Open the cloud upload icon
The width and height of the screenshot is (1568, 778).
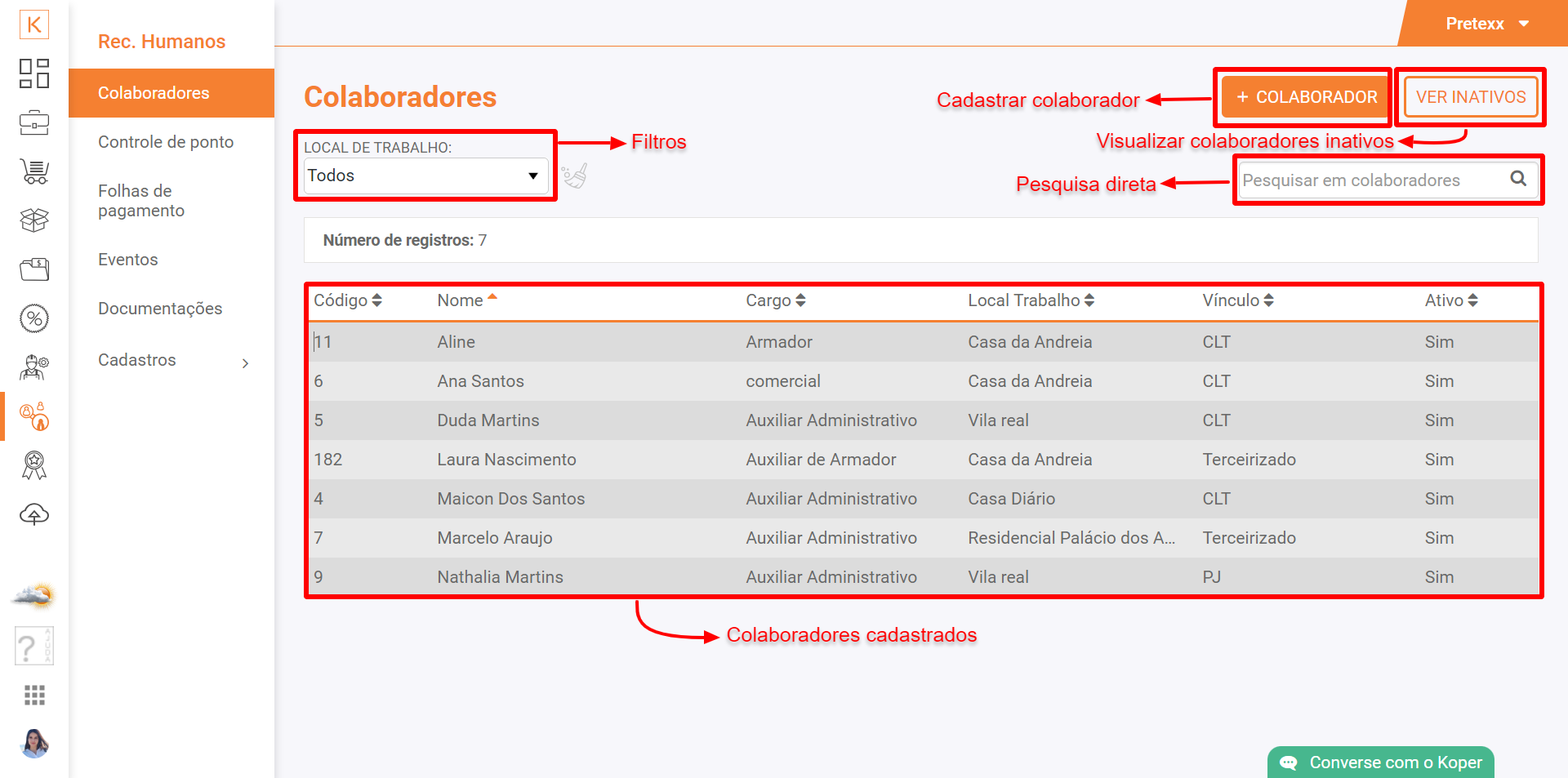click(34, 514)
